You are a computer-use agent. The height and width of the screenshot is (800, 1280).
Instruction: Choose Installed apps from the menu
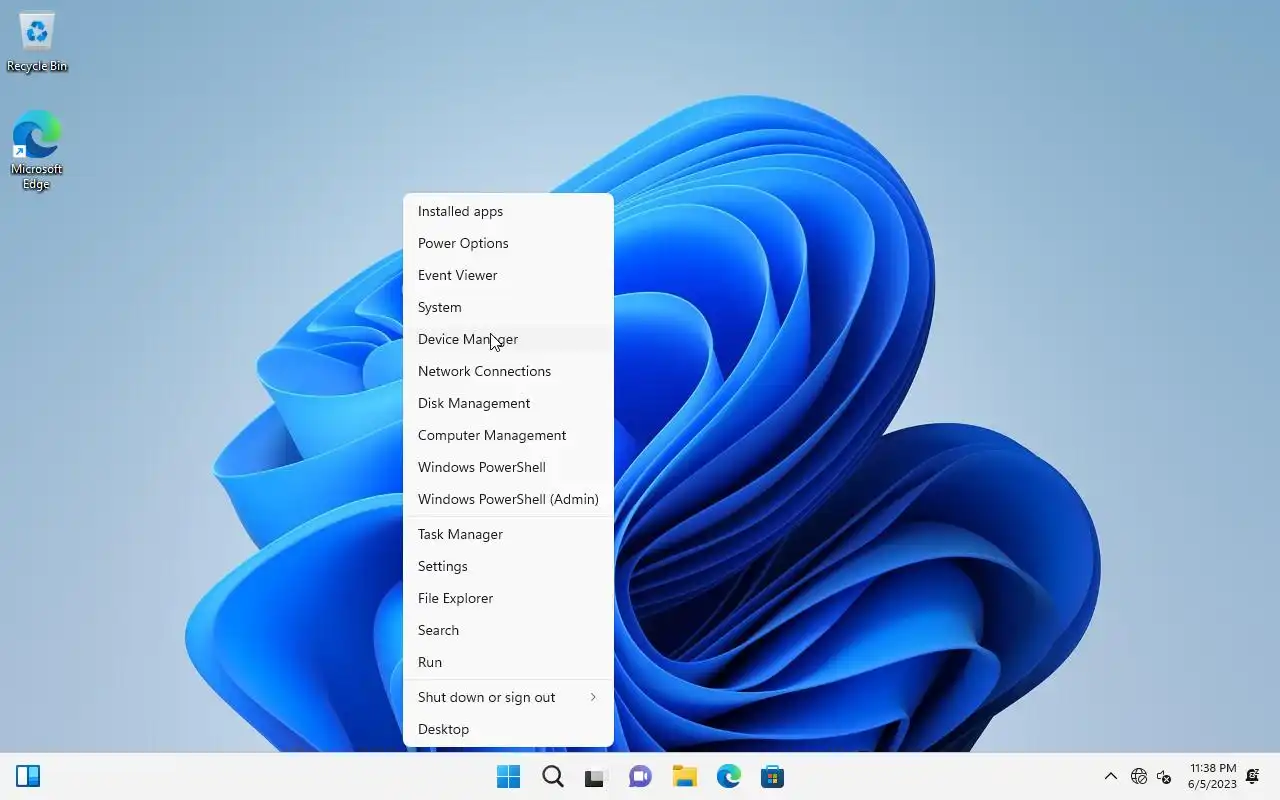pyautogui.click(x=508, y=211)
